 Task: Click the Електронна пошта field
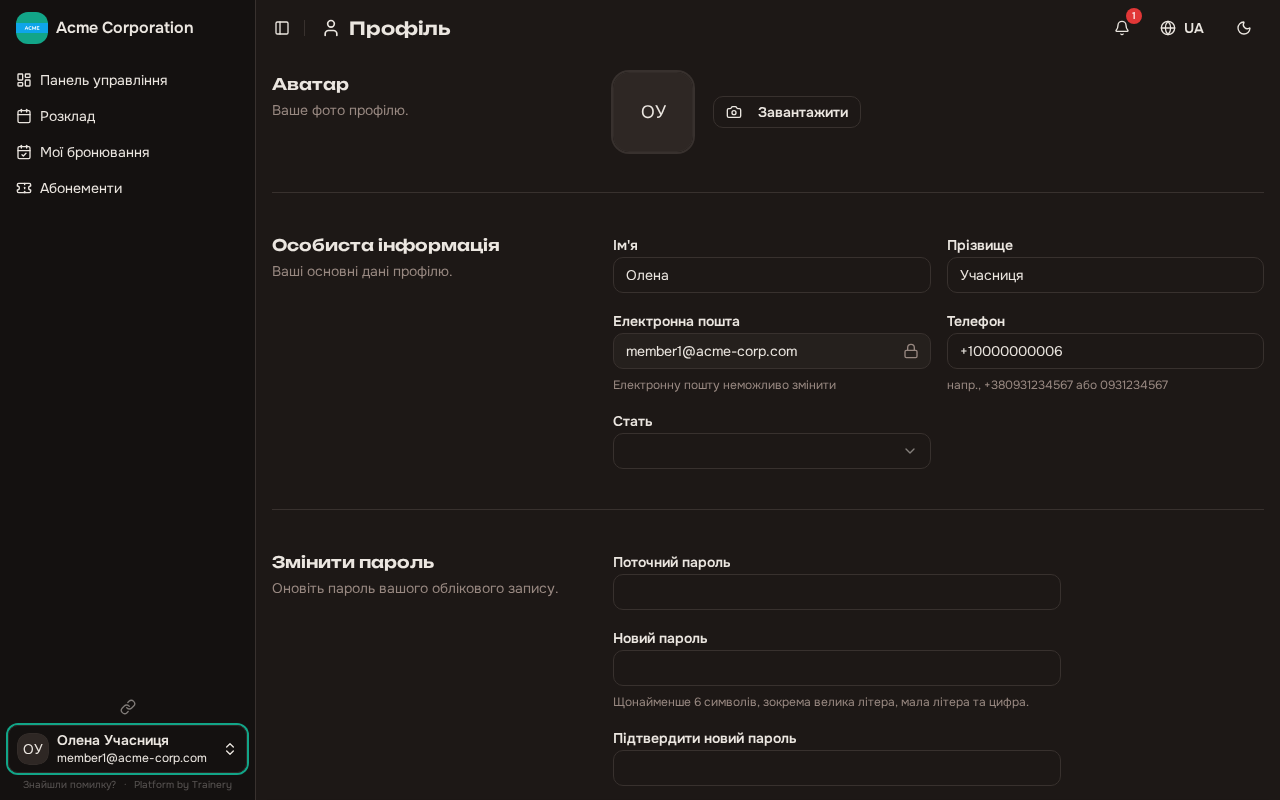click(772, 351)
